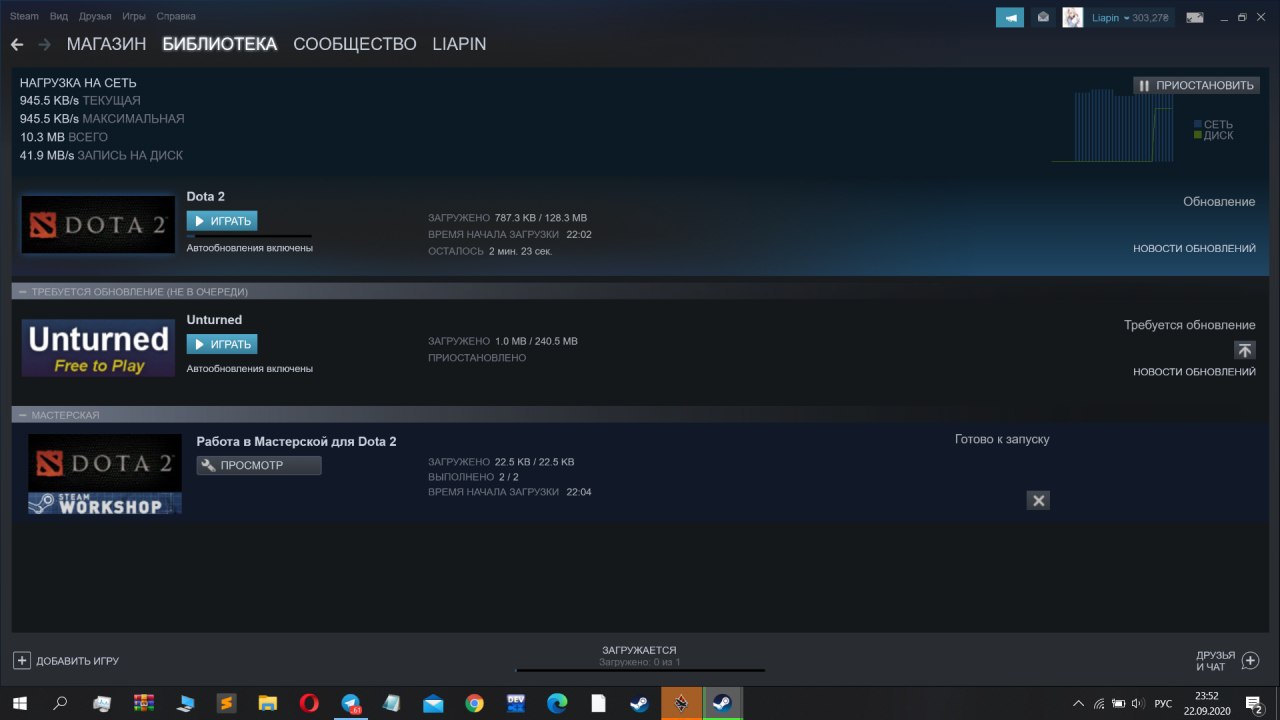Image resolution: width=1280 pixels, height=720 pixels.
Task: Click the ЗАГРУЖАЕТСЯ download status
Action: click(639, 650)
